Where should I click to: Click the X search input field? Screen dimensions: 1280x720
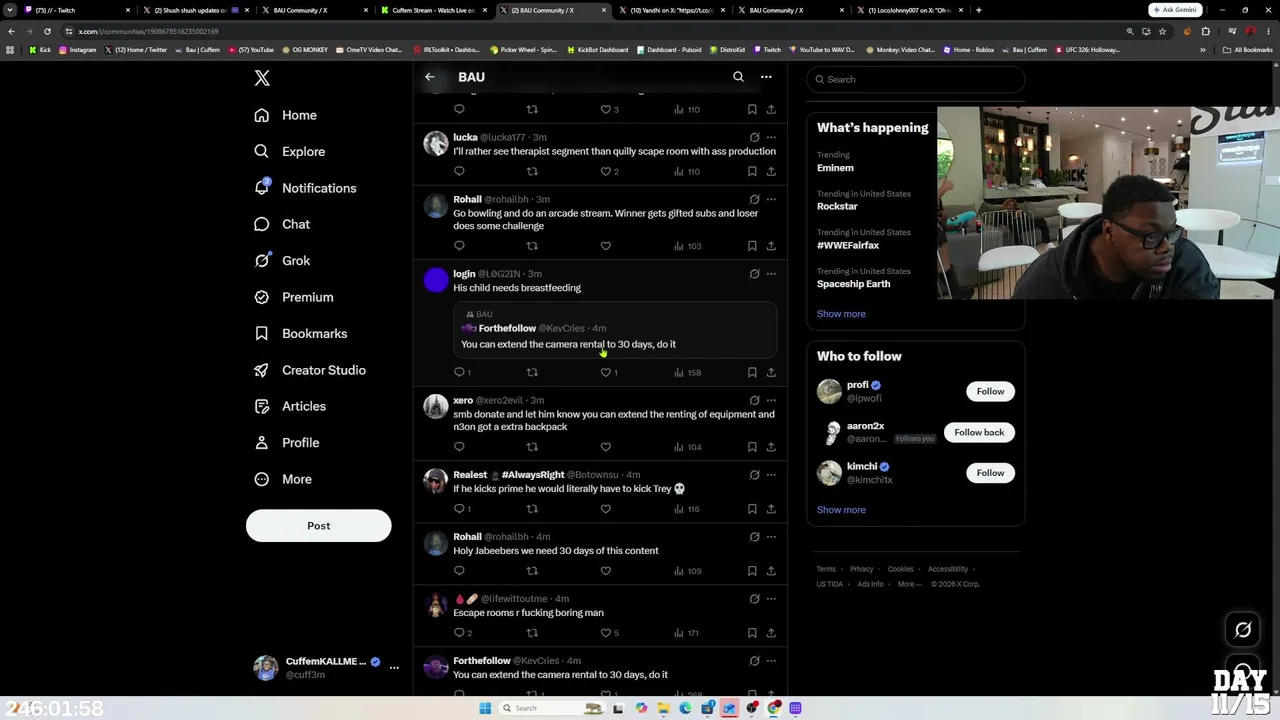tap(916, 79)
